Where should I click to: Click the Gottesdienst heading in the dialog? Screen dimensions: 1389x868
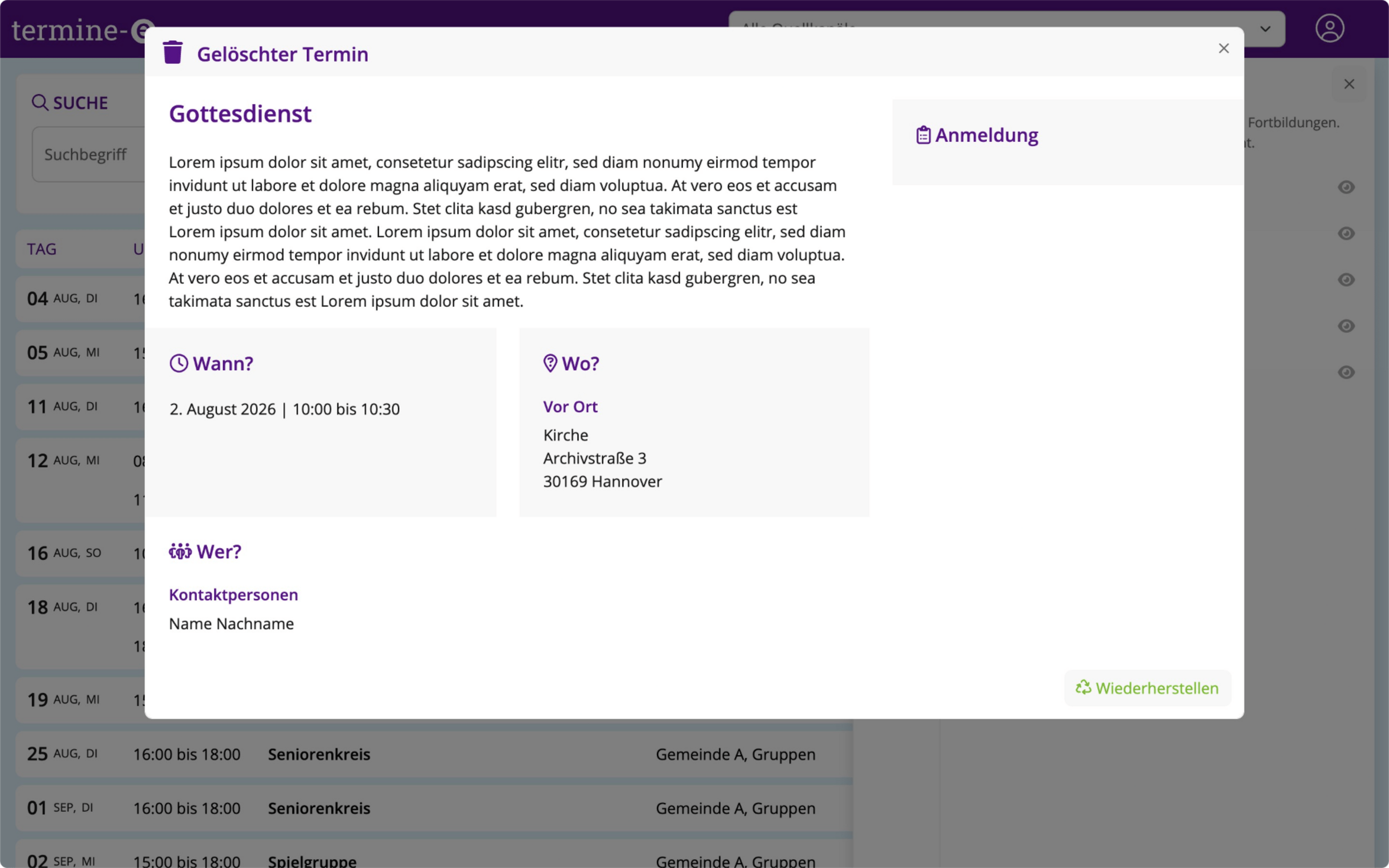coord(240,114)
